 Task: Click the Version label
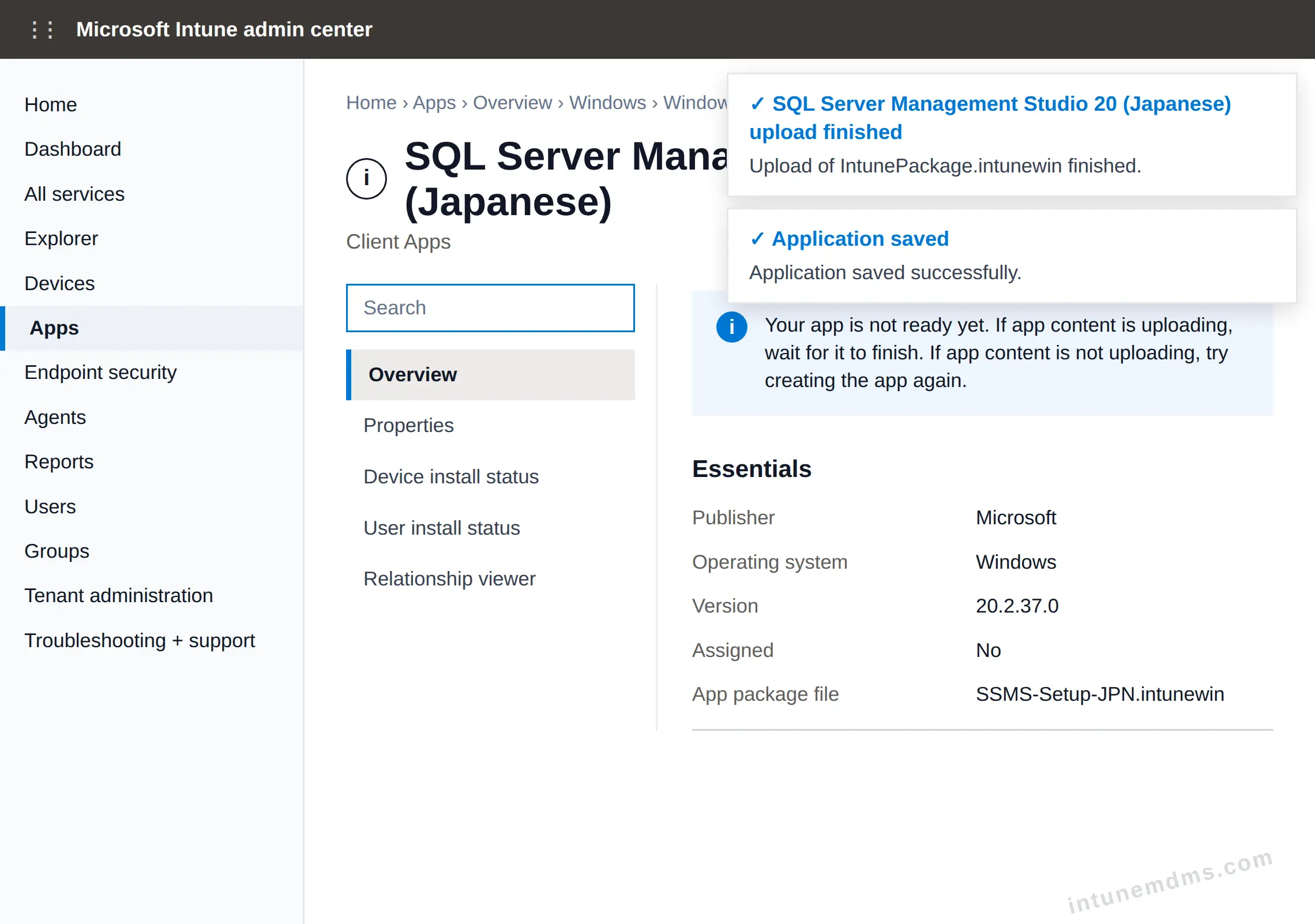725,606
